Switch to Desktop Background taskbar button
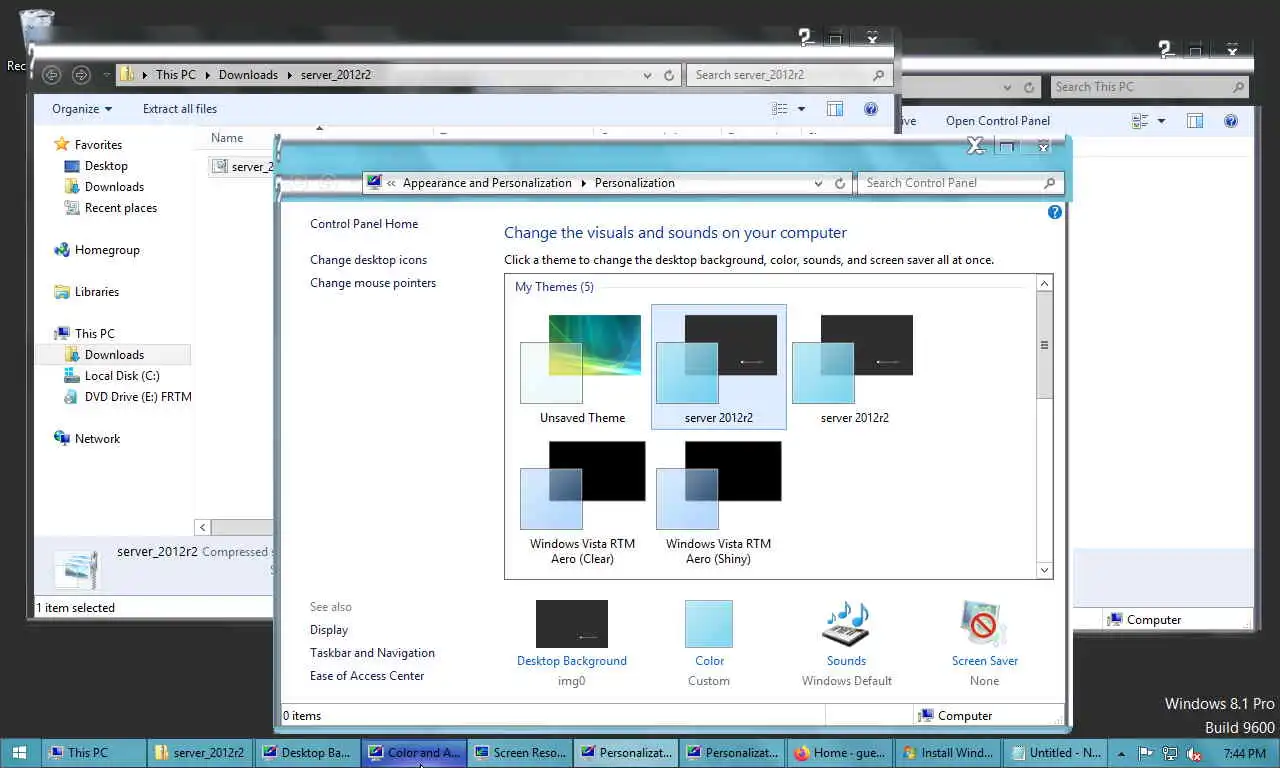The height and width of the screenshot is (768, 1280). click(305, 753)
